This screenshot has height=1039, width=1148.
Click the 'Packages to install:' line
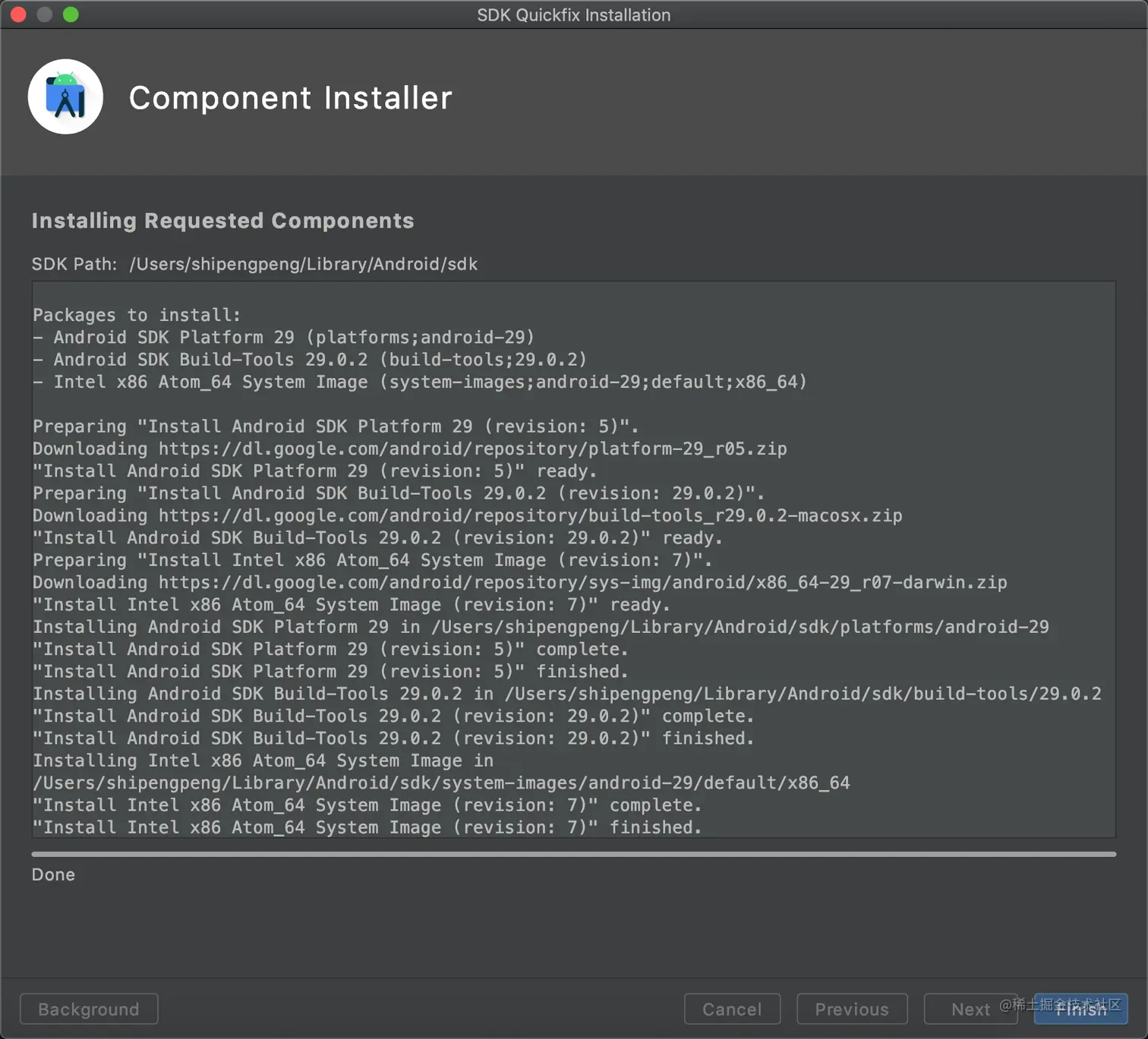pyautogui.click(x=137, y=315)
